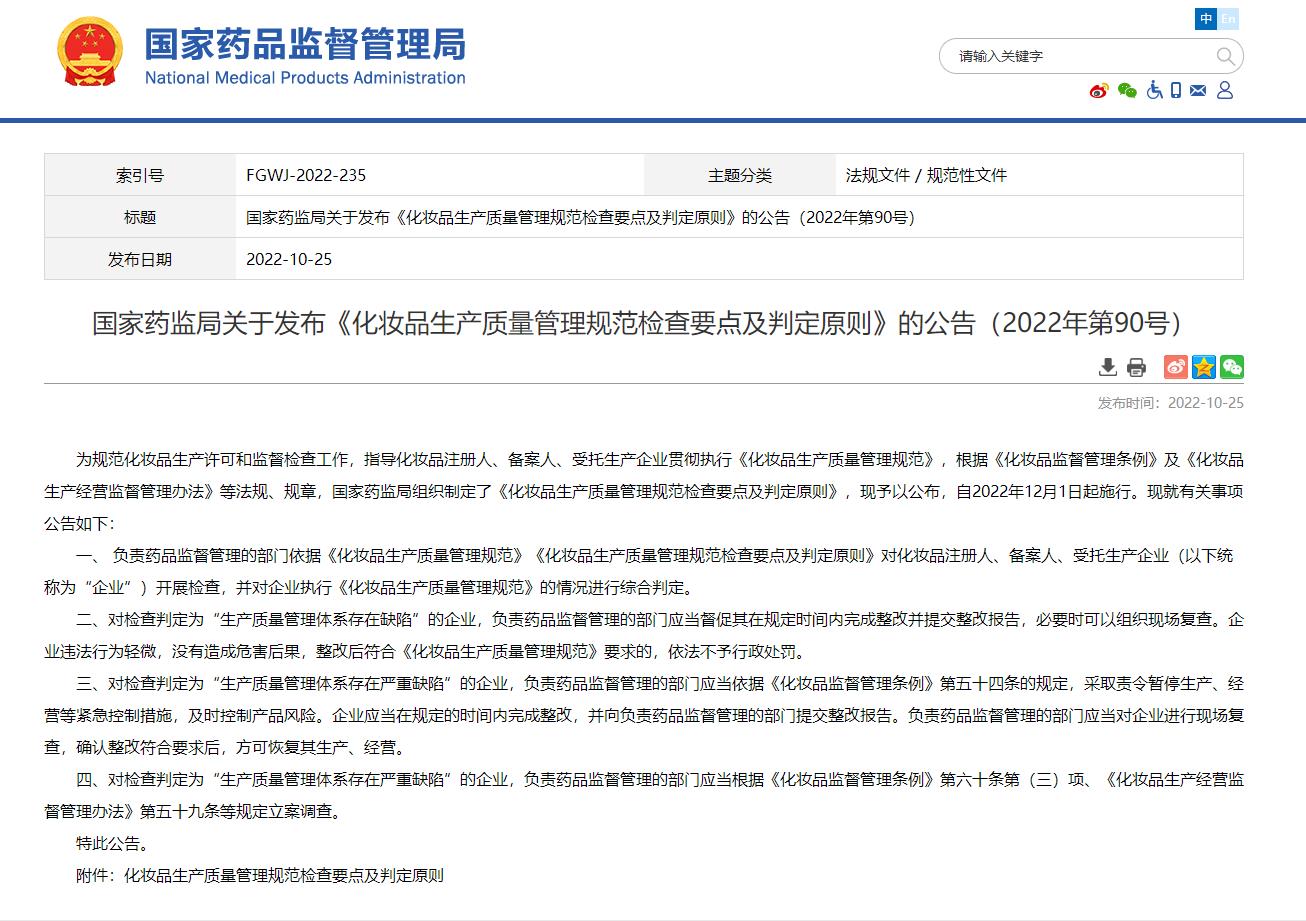
Task: Print the announcement page
Action: (x=1136, y=367)
